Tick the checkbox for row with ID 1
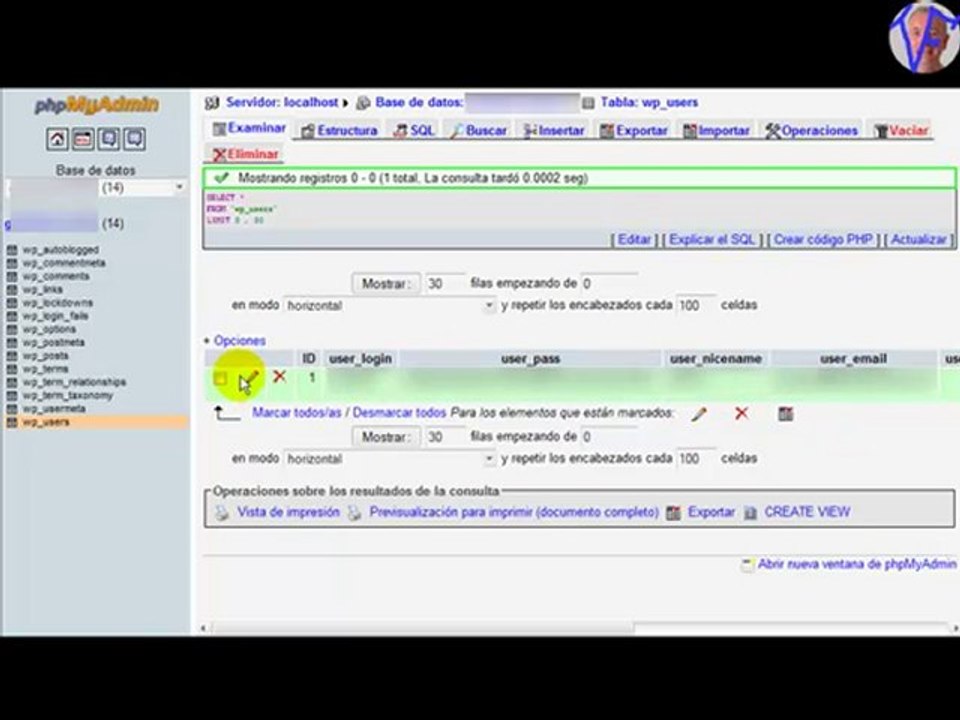Viewport: 960px width, 720px height. [x=220, y=378]
